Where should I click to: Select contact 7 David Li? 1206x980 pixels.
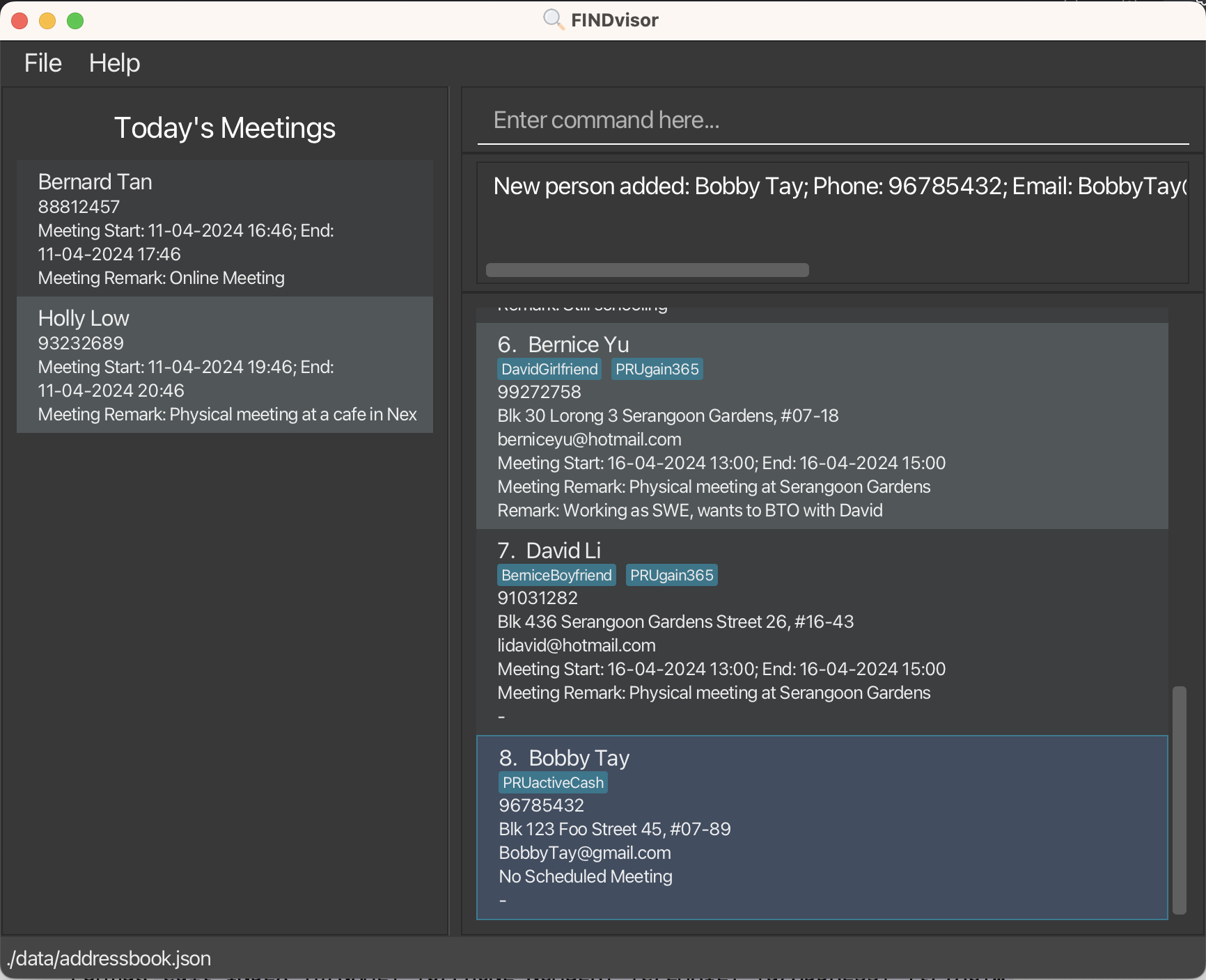822,632
